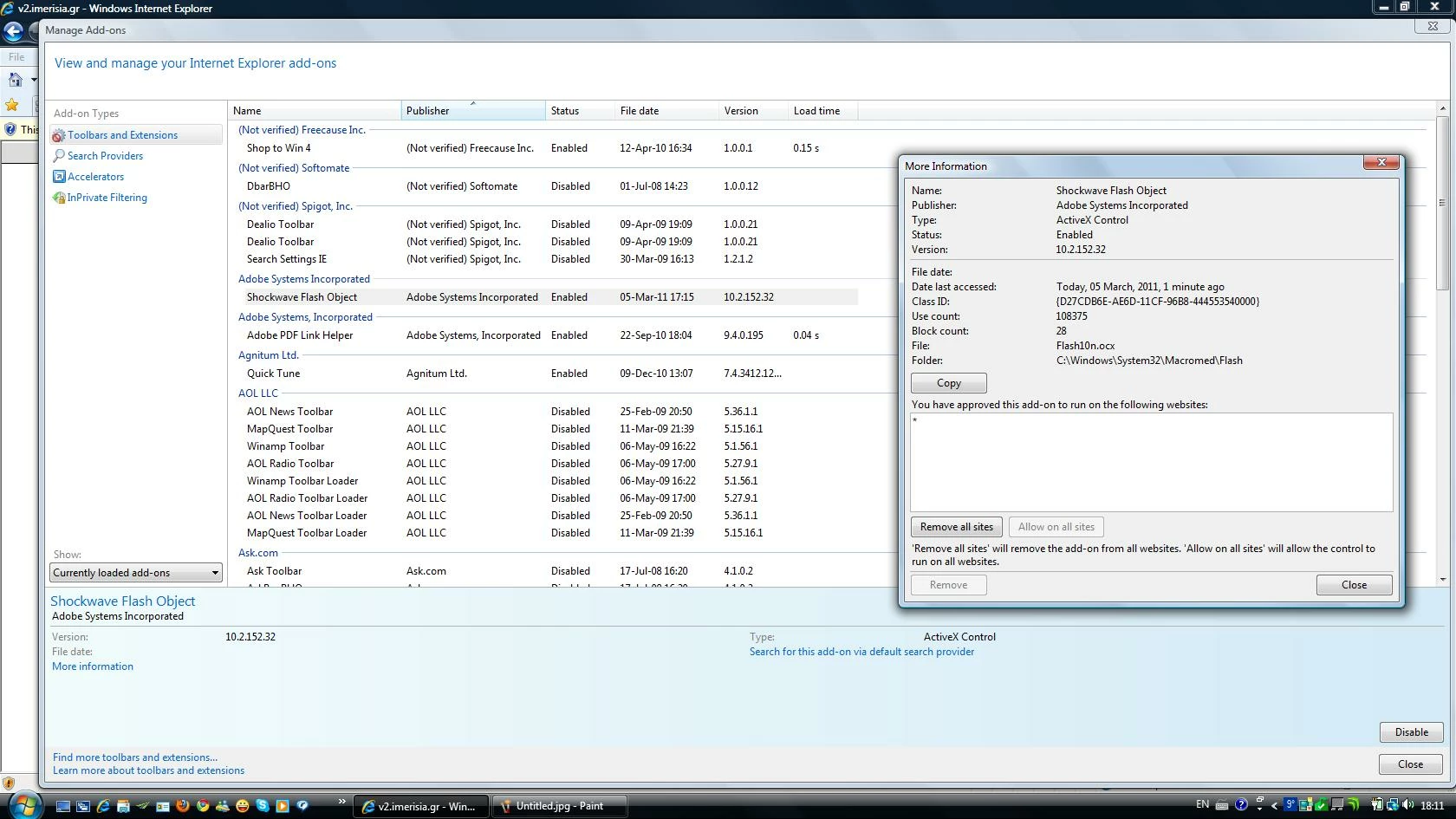Click v2.imerisia.gr taskbar button

tap(420, 806)
